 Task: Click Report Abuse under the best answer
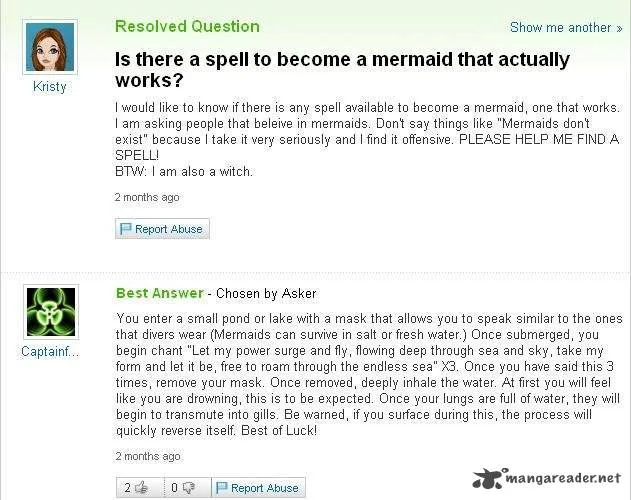click(x=258, y=488)
